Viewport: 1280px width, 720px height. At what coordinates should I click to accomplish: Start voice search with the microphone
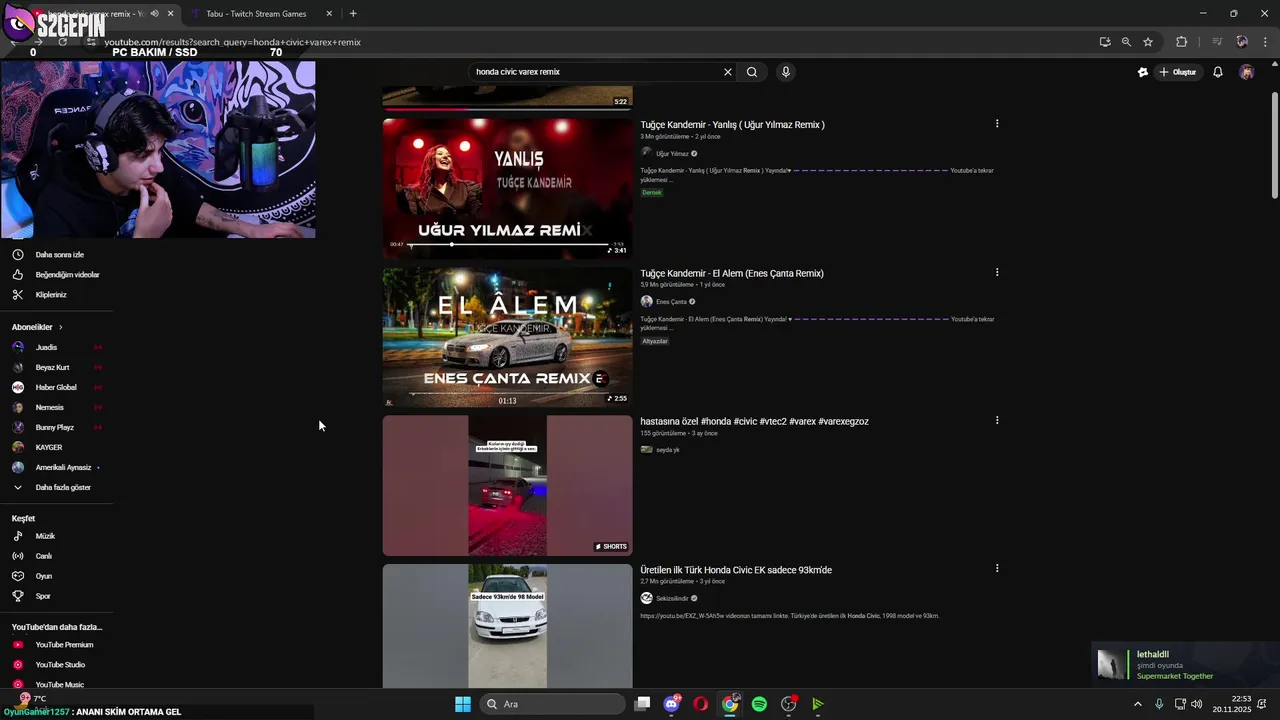[786, 72]
